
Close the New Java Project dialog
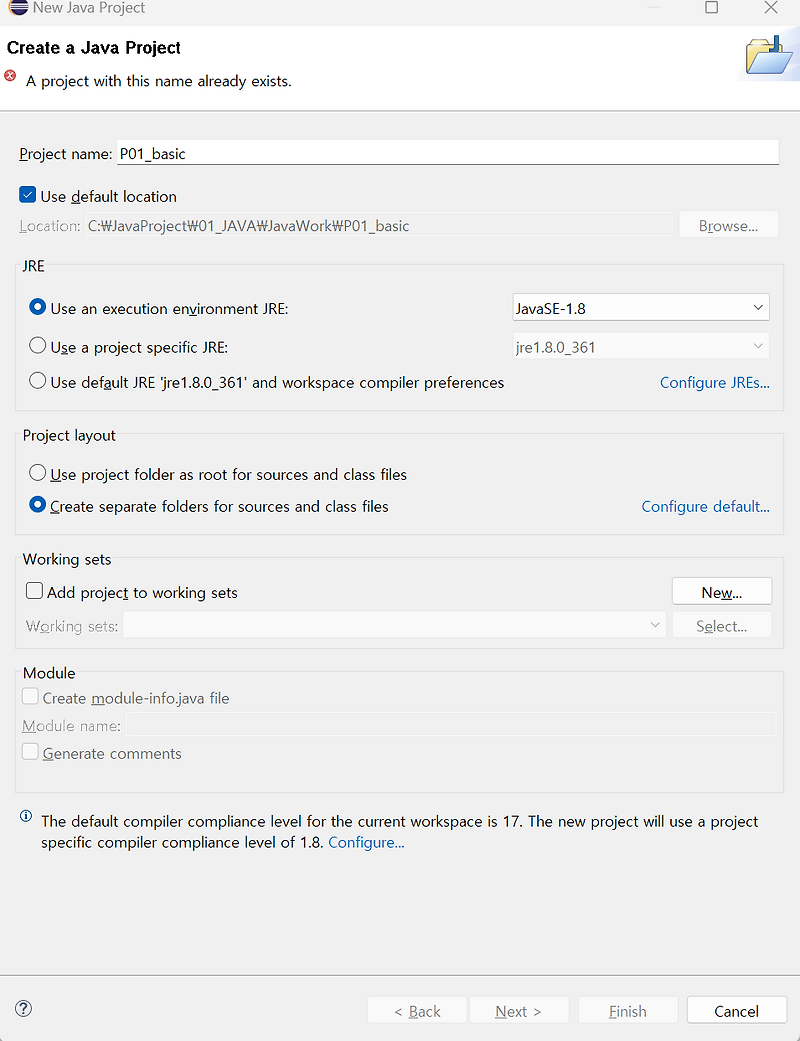click(x=770, y=8)
